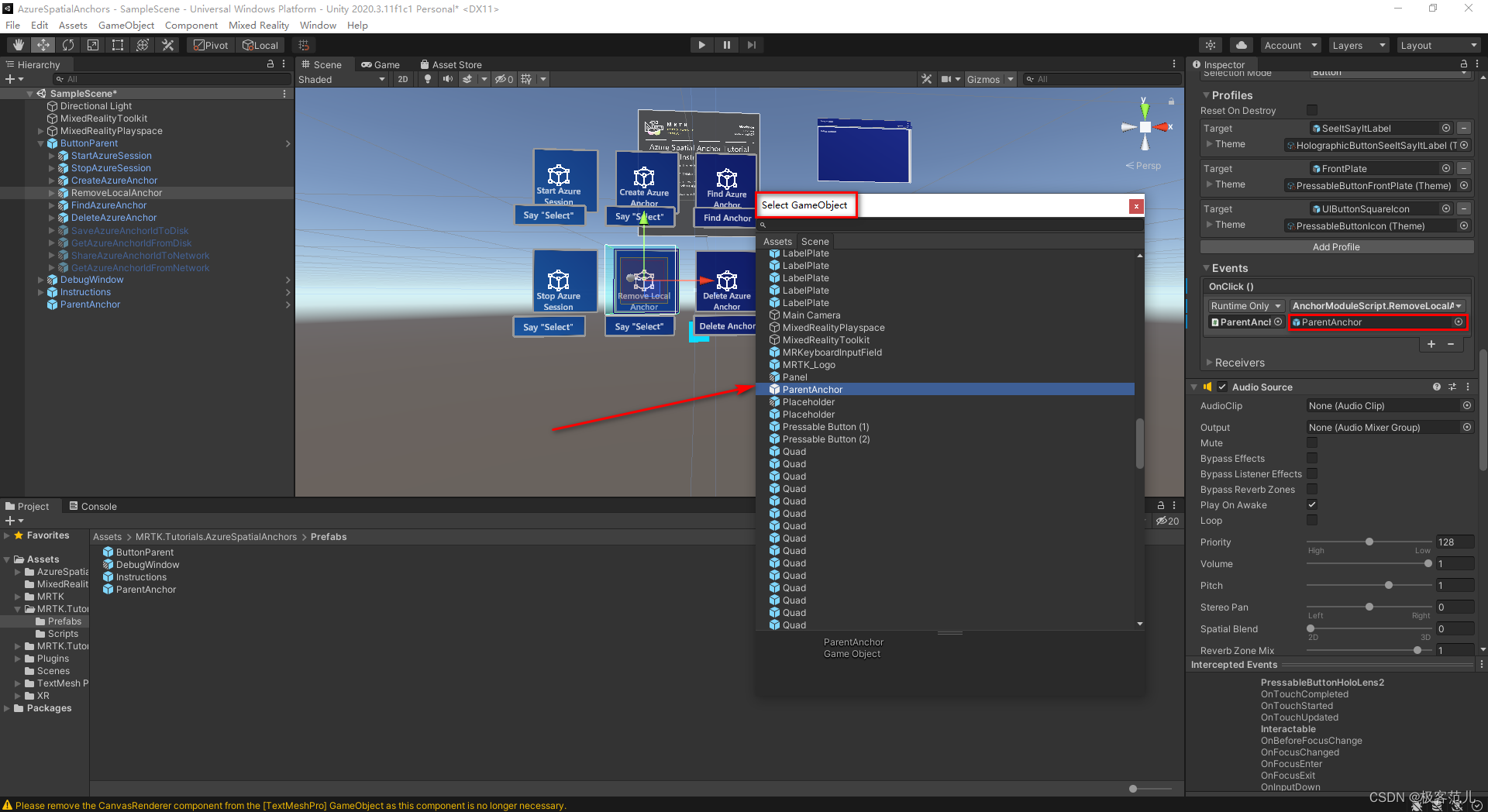Open the Layout dropdown
Screen dimensions: 1488x812
click(1438, 45)
